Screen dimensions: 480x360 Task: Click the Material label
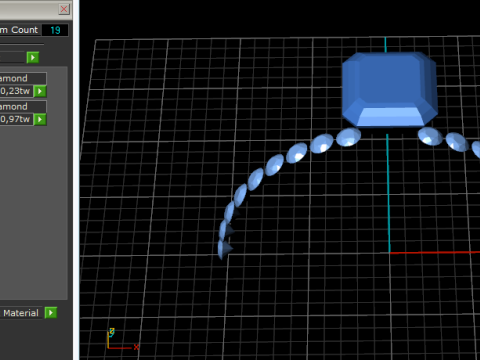click(21, 313)
